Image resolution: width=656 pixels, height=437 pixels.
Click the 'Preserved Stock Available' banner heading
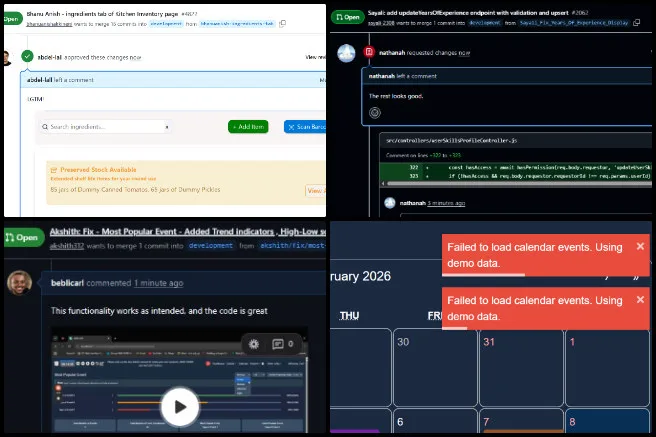point(98,169)
